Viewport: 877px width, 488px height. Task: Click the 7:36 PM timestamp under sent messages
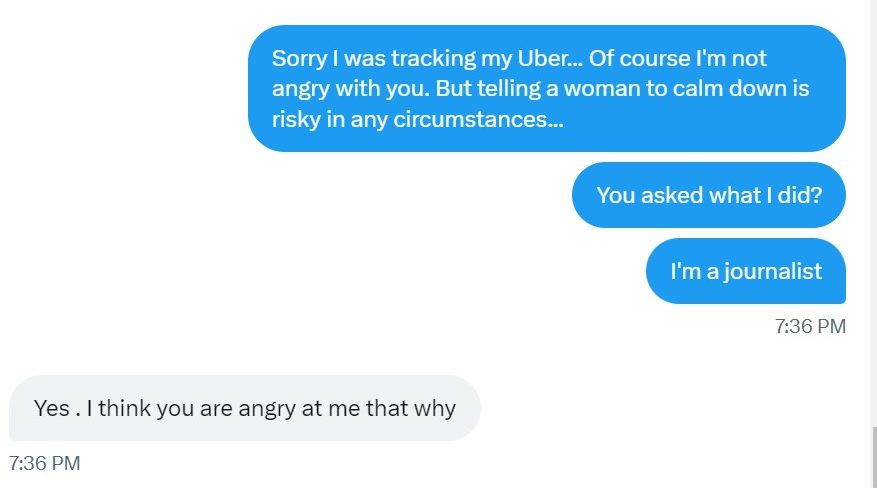(x=810, y=326)
